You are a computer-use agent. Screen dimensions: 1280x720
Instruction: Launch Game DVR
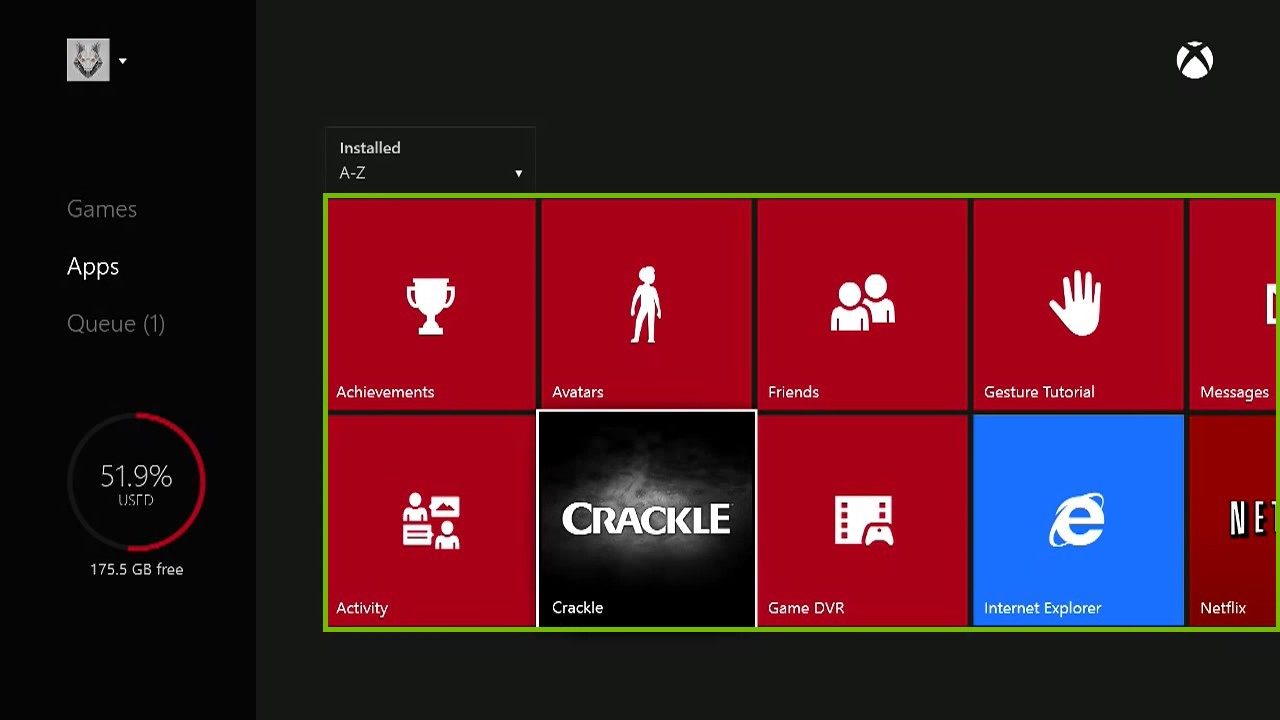coord(862,520)
